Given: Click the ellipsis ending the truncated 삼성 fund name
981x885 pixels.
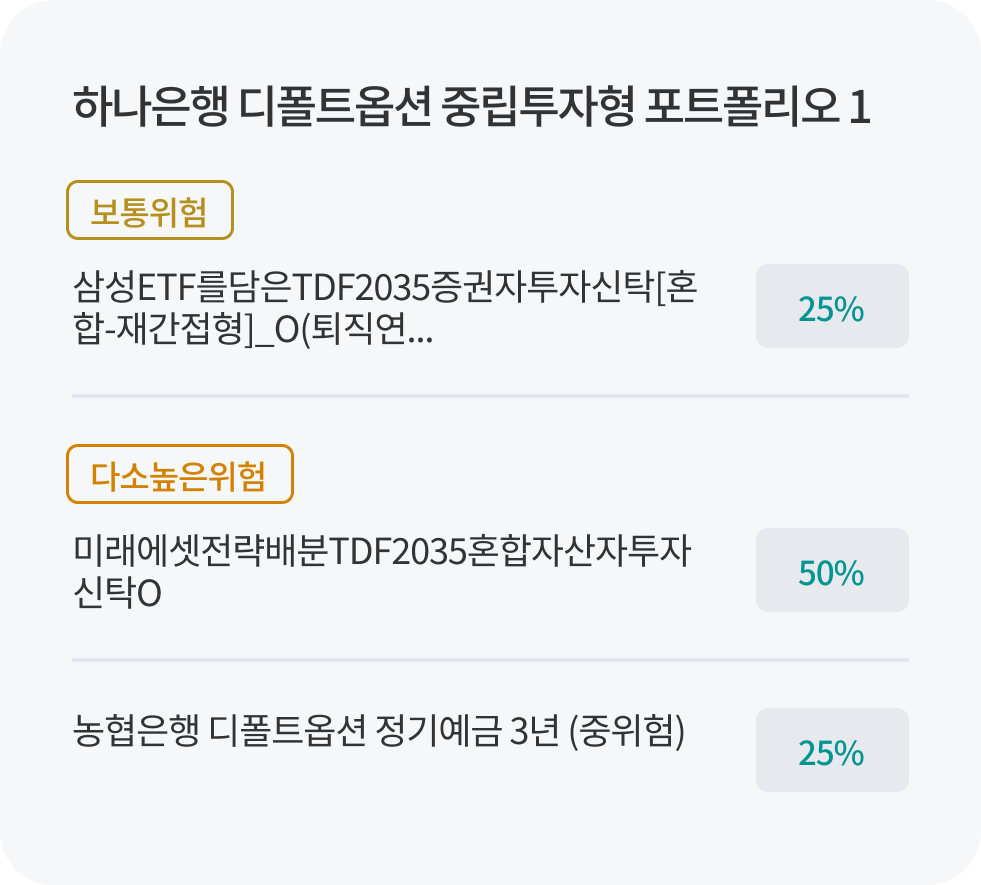Looking at the screenshot, I should 421,336.
